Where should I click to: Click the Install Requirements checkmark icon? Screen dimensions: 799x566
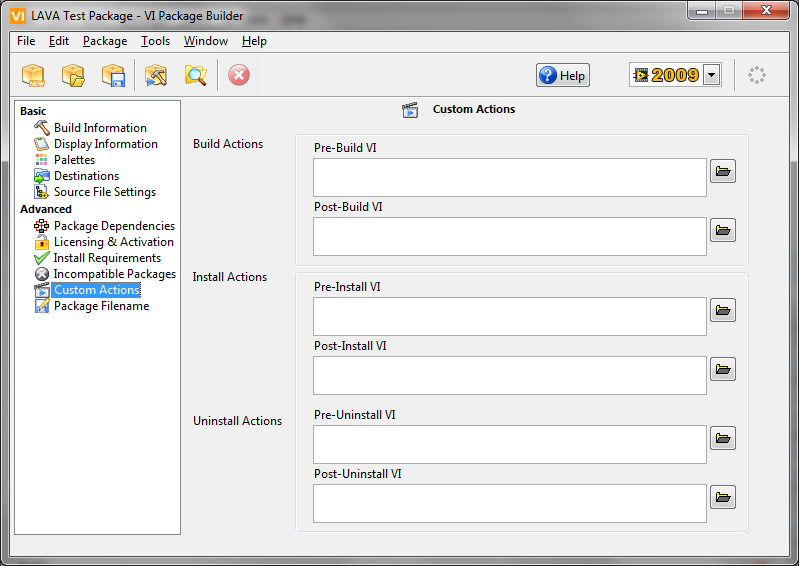point(41,258)
